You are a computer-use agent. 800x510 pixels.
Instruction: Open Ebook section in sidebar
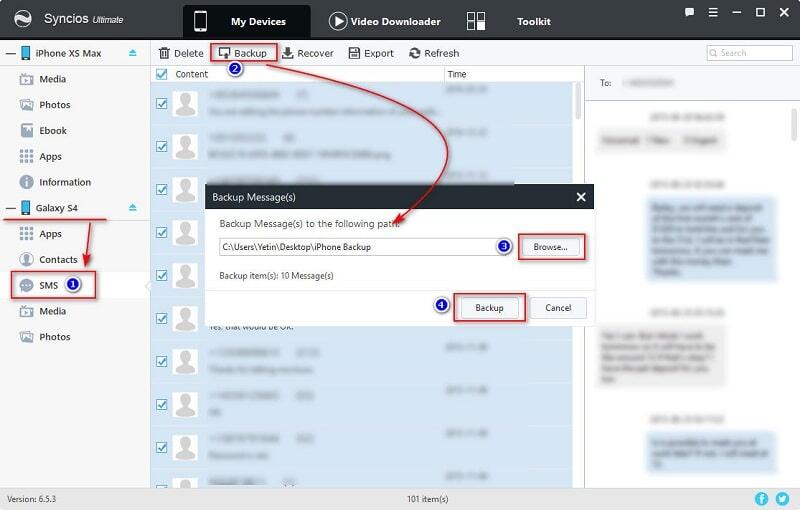(53, 131)
